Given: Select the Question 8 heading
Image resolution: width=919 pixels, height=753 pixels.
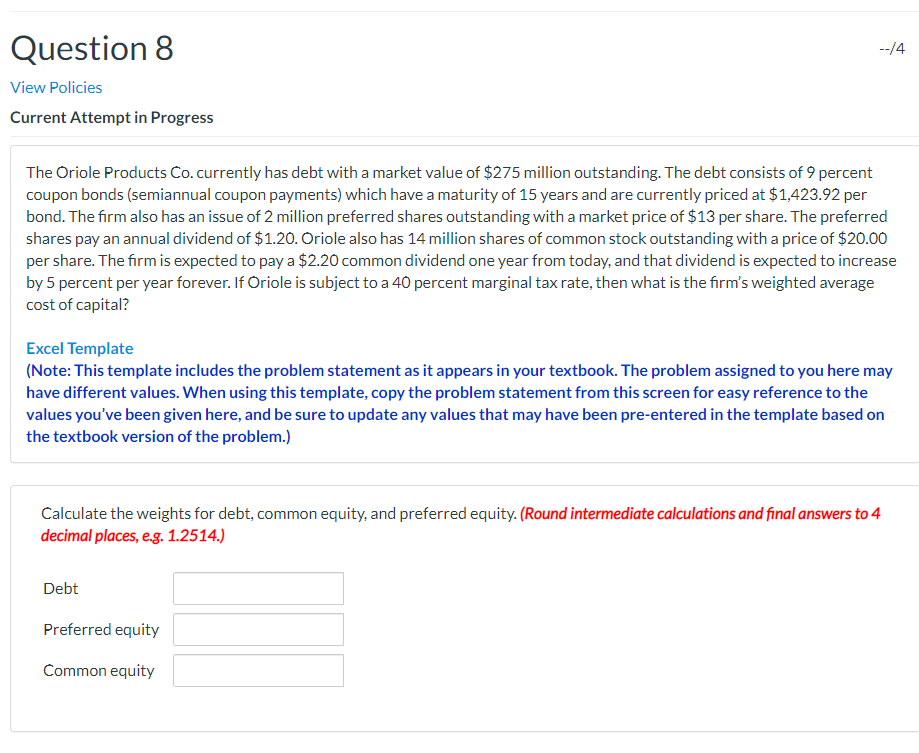Looking at the screenshot, I should click(x=91, y=48).
